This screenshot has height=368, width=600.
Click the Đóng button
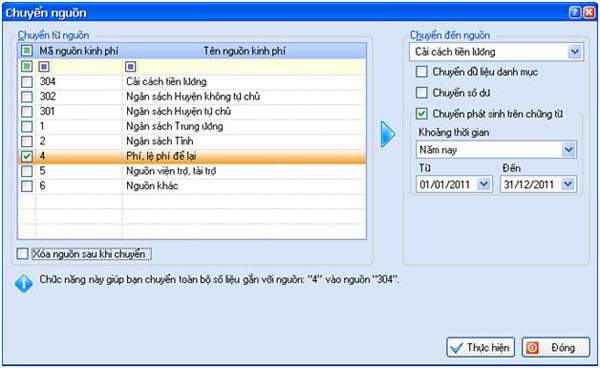[x=556, y=347]
